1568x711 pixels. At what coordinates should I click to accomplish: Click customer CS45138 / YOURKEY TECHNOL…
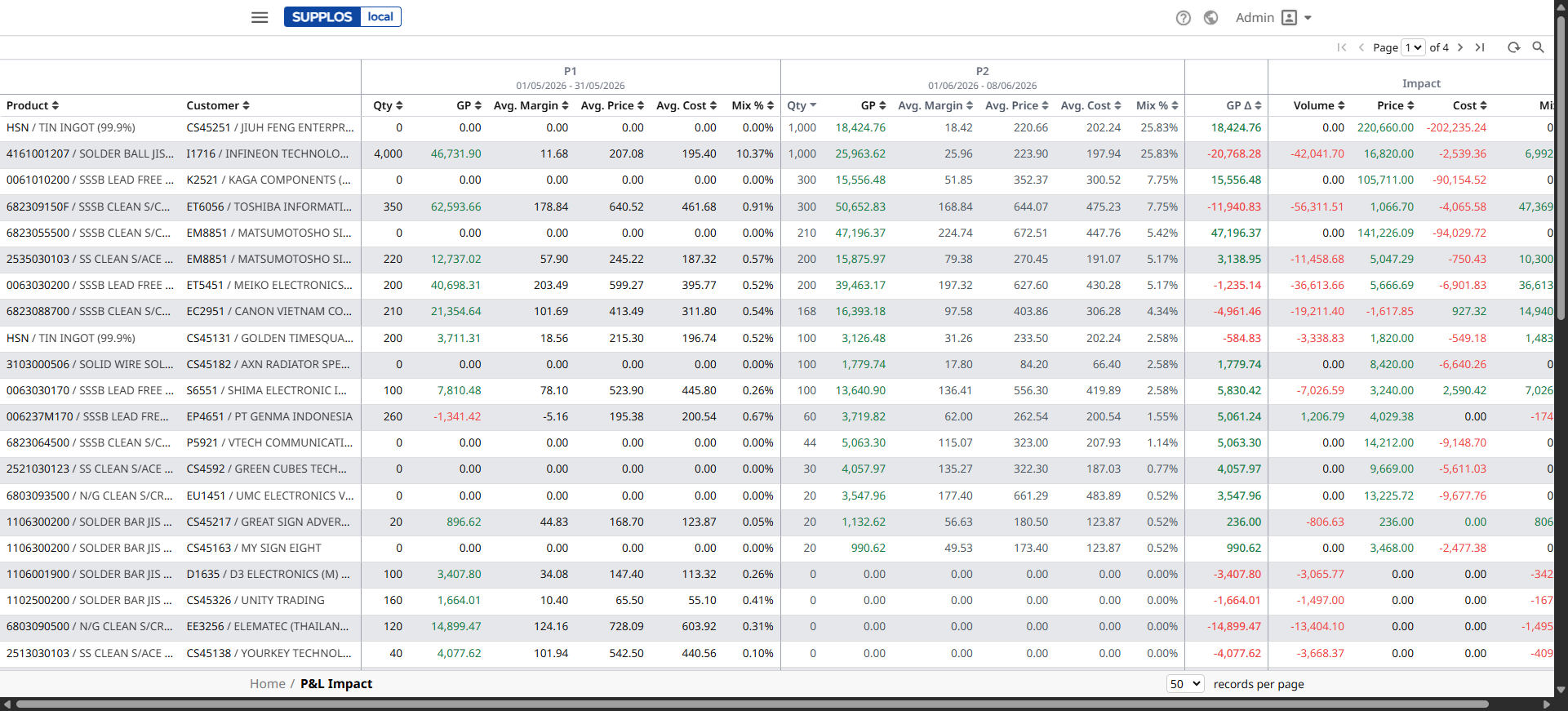pos(269,653)
